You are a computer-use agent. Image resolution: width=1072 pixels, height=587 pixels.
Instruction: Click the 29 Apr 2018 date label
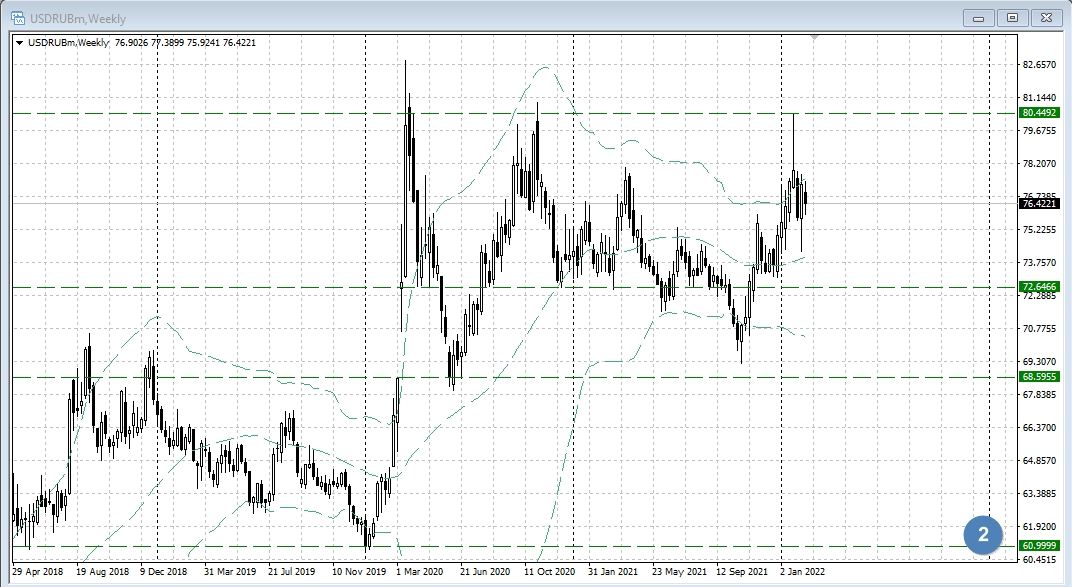click(x=37, y=572)
